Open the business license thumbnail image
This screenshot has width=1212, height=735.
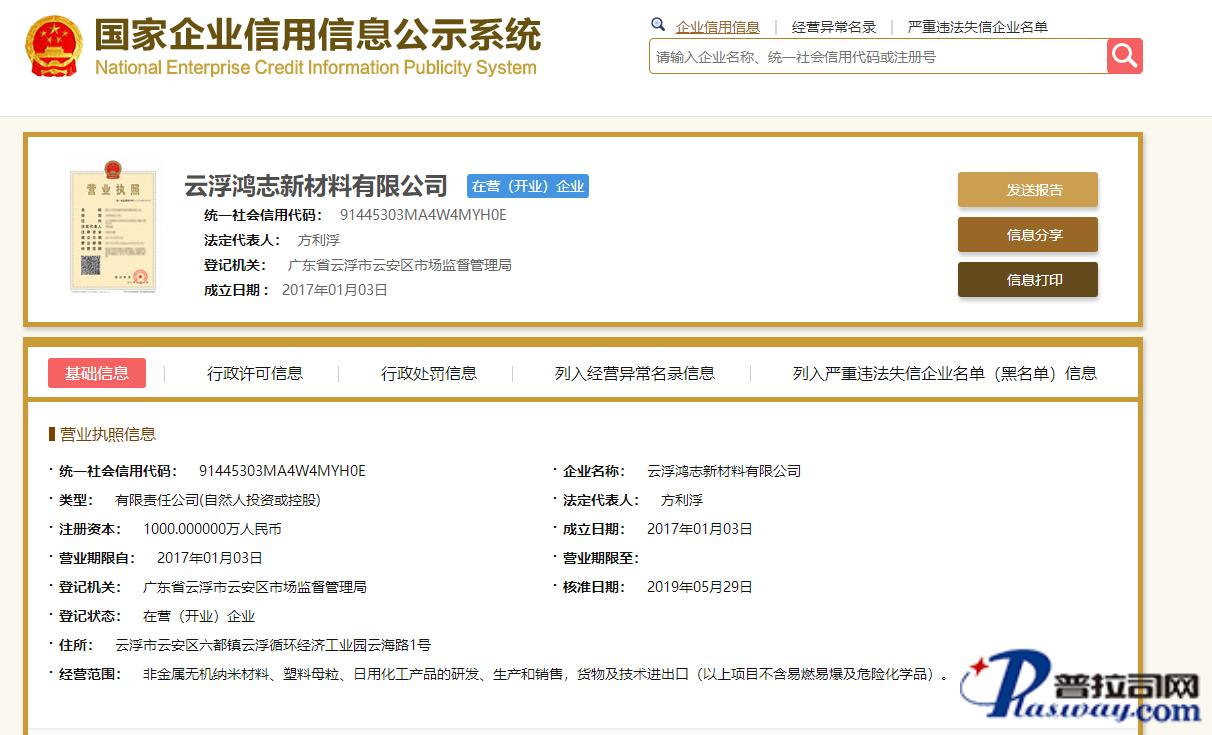113,227
